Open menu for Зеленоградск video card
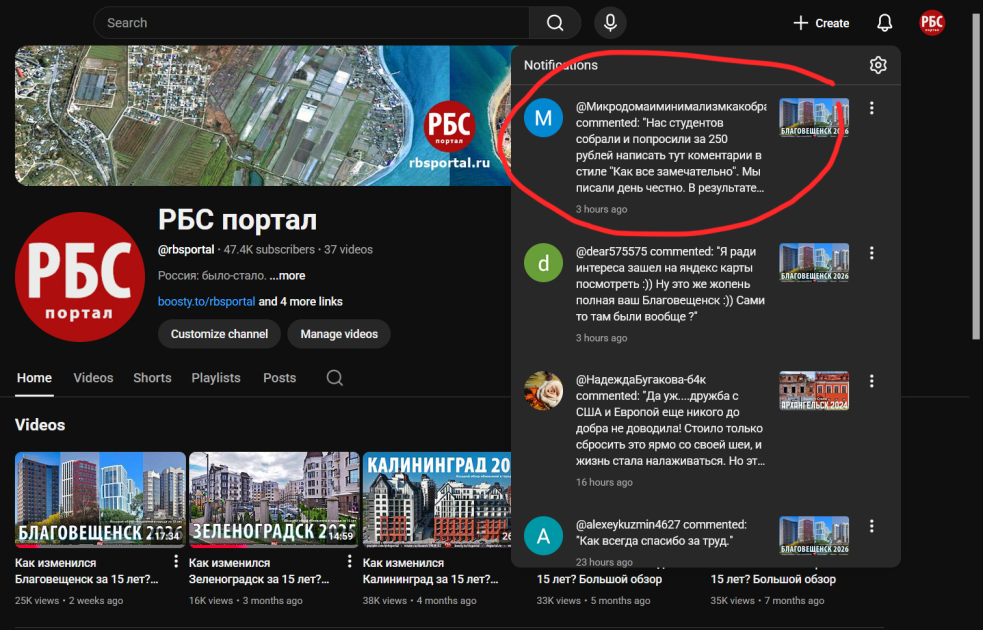This screenshot has height=630, width=983. [x=349, y=561]
